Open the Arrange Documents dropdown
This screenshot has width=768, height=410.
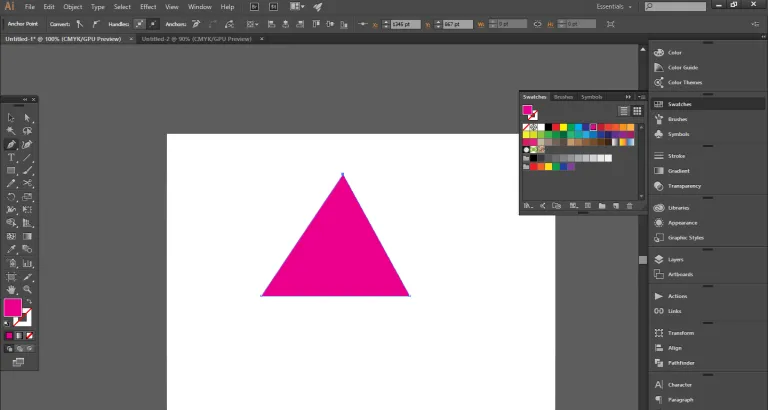click(297, 7)
